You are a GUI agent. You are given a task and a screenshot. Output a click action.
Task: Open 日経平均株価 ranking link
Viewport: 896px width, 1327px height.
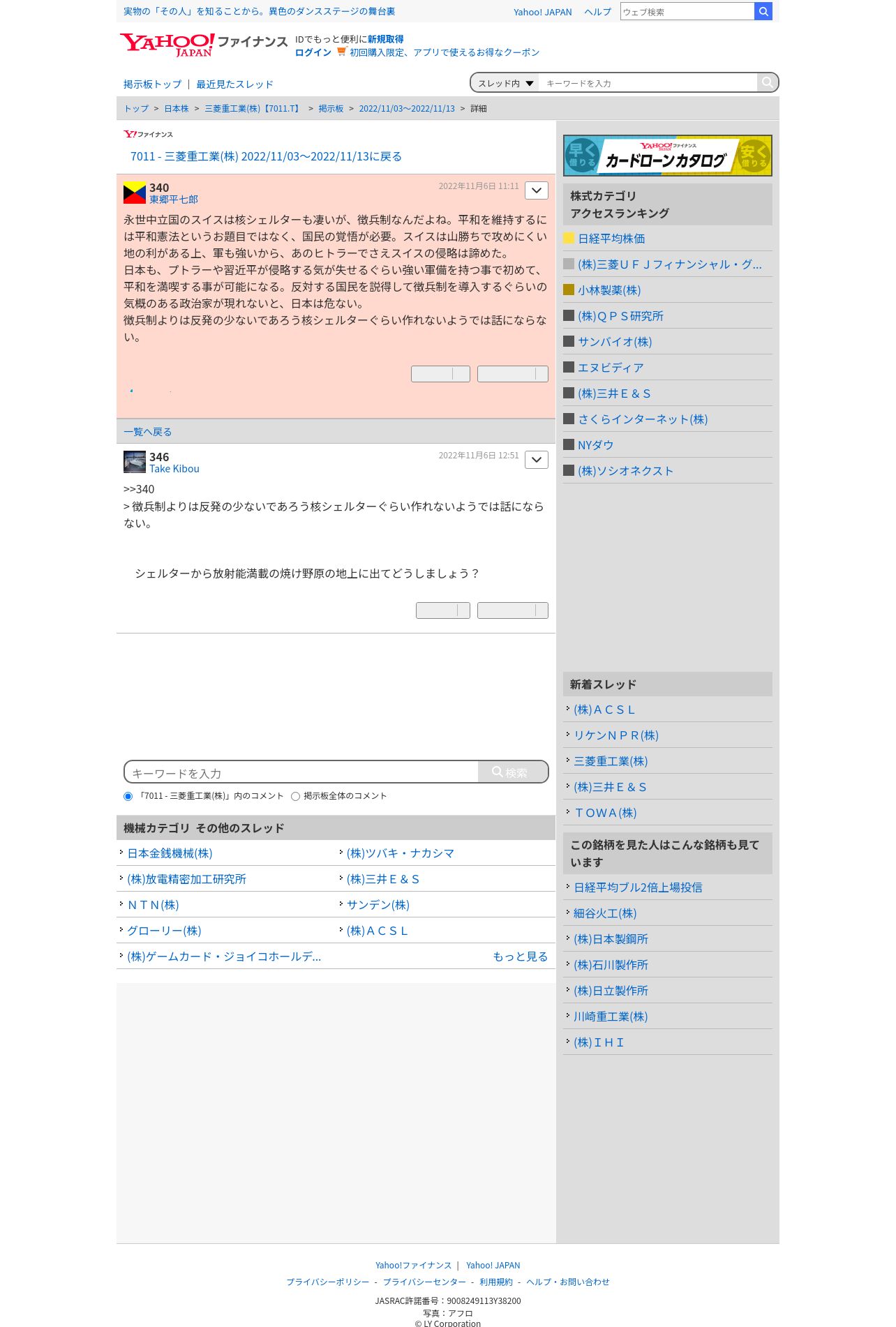[x=611, y=239]
